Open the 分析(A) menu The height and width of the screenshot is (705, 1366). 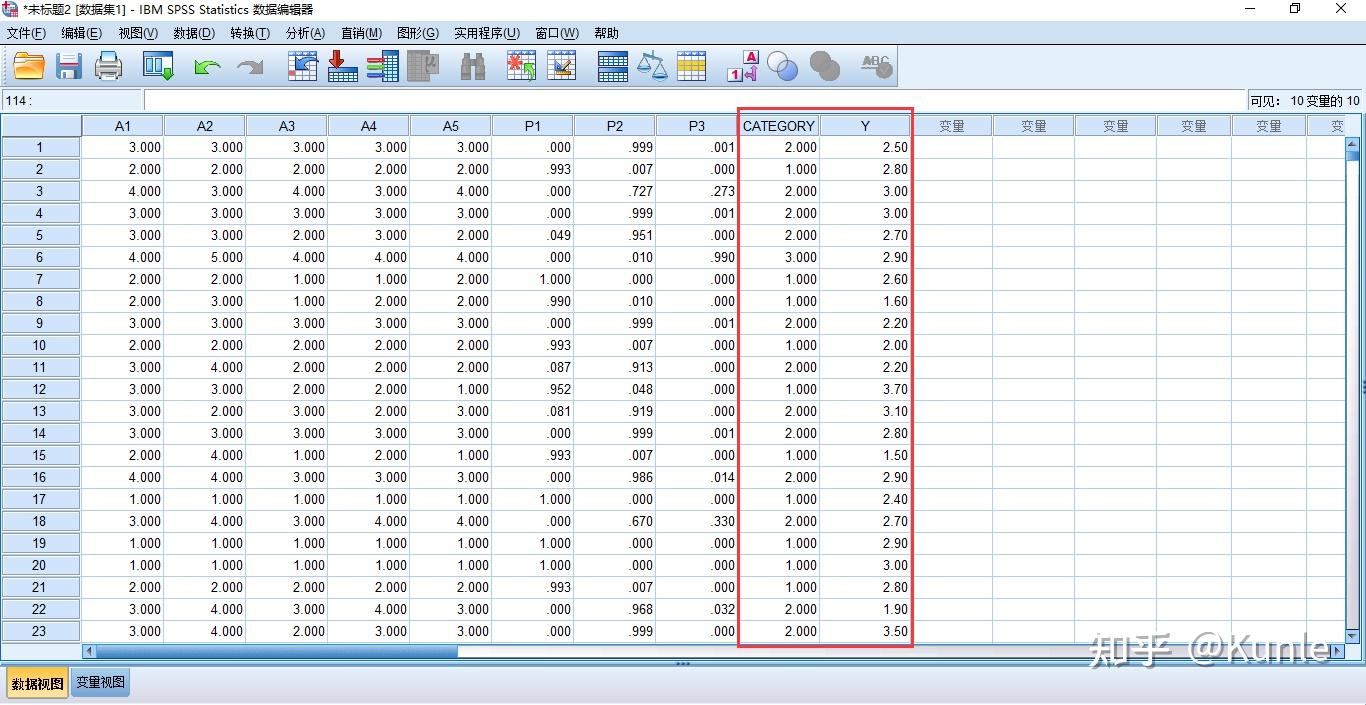pyautogui.click(x=305, y=32)
